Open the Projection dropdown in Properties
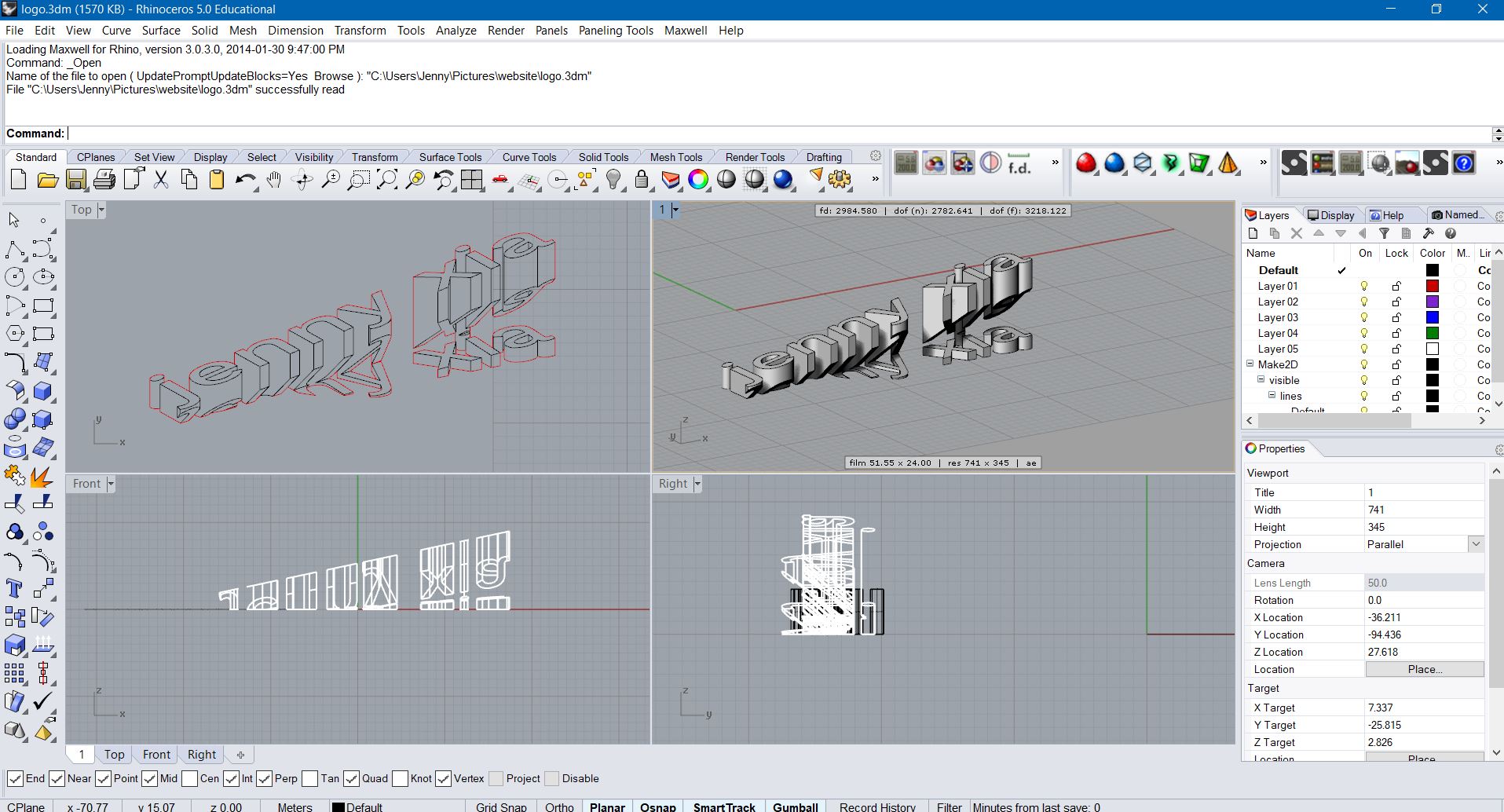Viewport: 1504px width, 812px height. [x=1476, y=544]
